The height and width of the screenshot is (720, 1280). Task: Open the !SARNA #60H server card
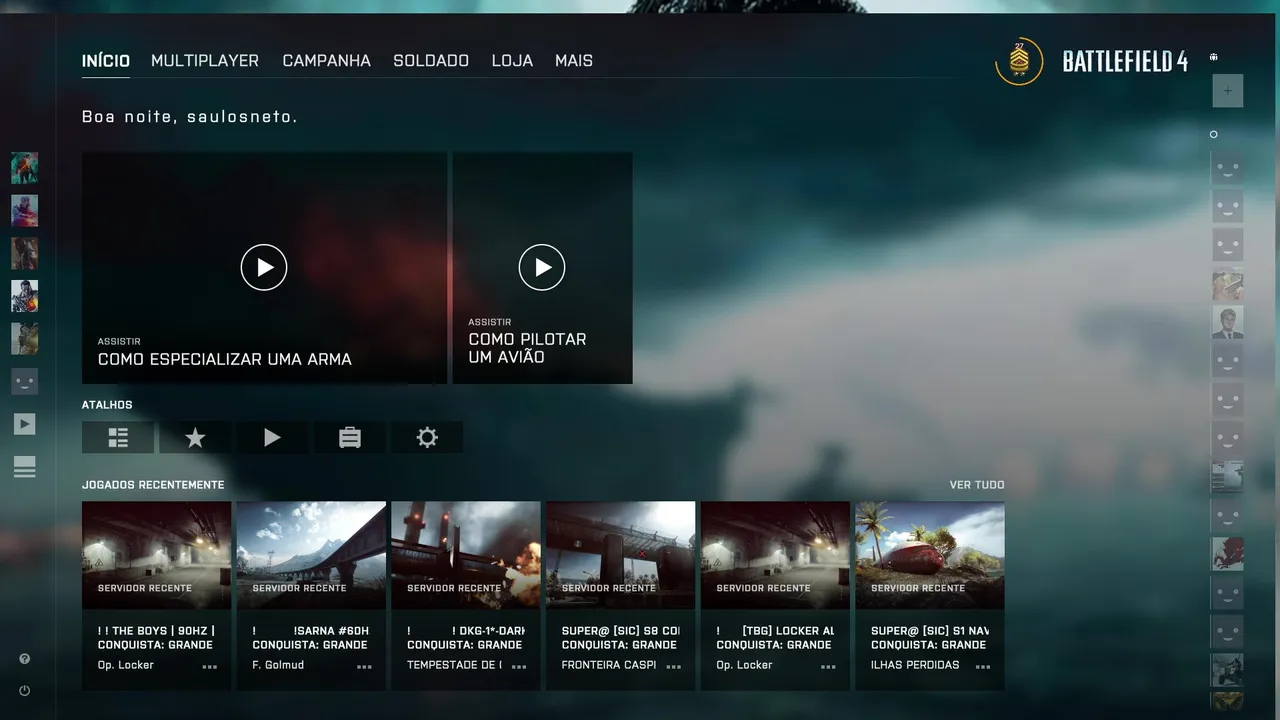[311, 595]
